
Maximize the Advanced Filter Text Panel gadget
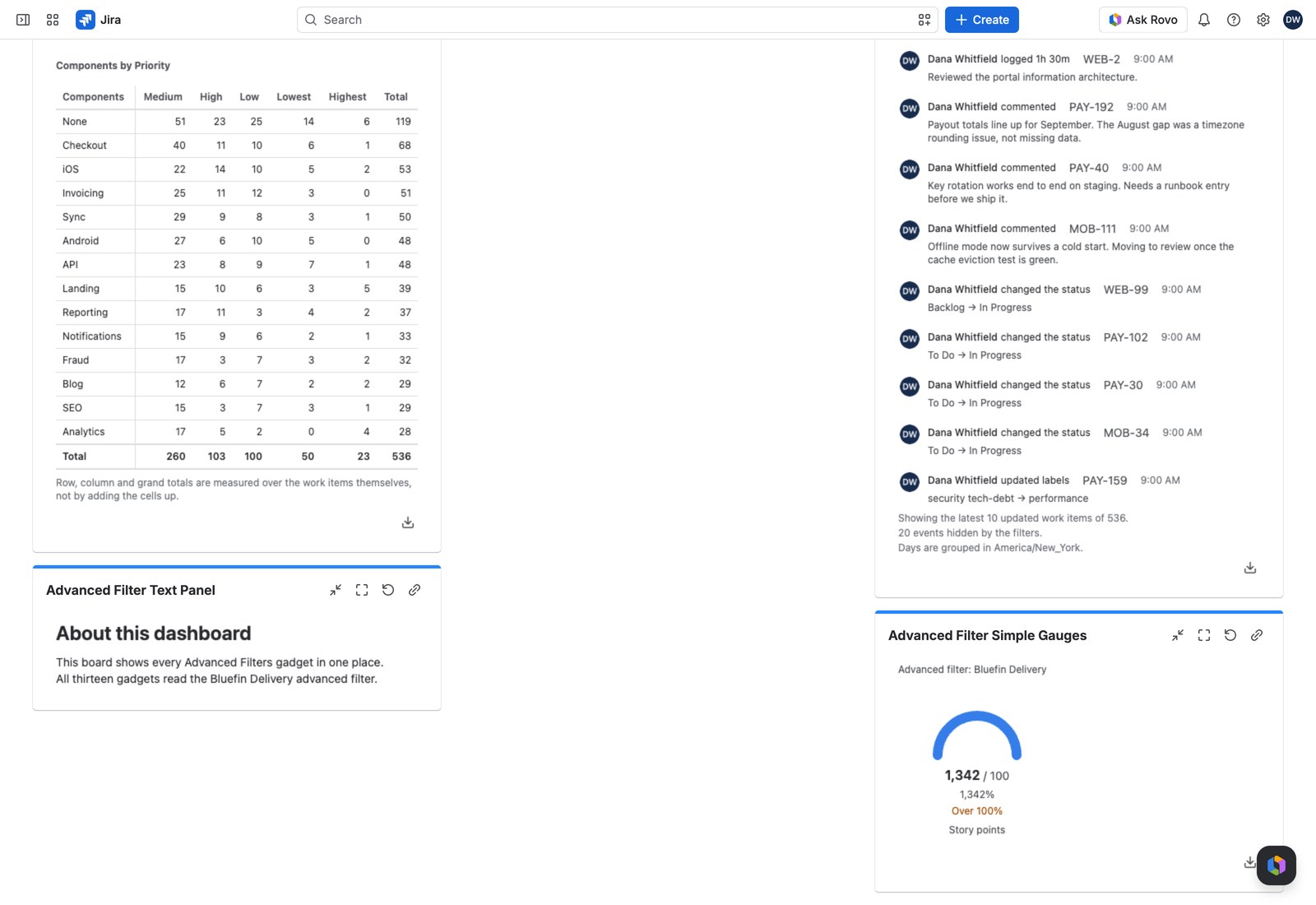tap(362, 590)
